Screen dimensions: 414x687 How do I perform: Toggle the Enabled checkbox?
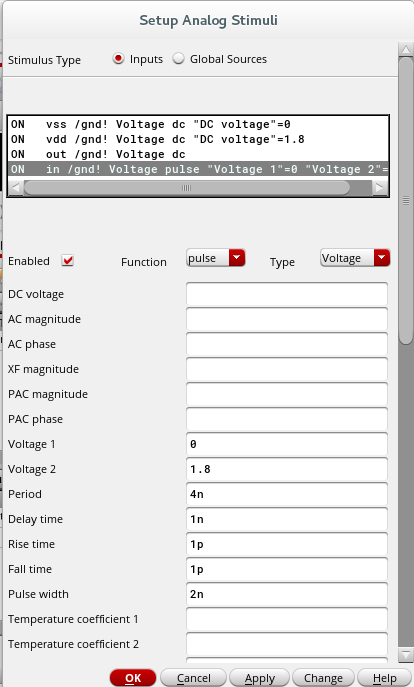coord(67,261)
